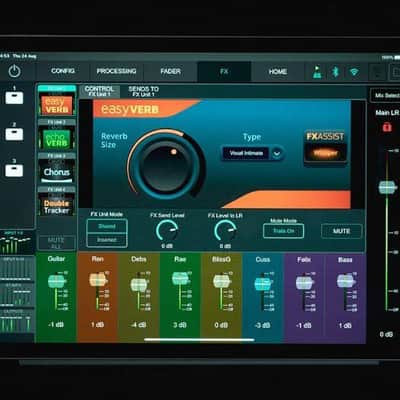
Task: Open the Bluetooth settings icon
Action: tap(336, 72)
